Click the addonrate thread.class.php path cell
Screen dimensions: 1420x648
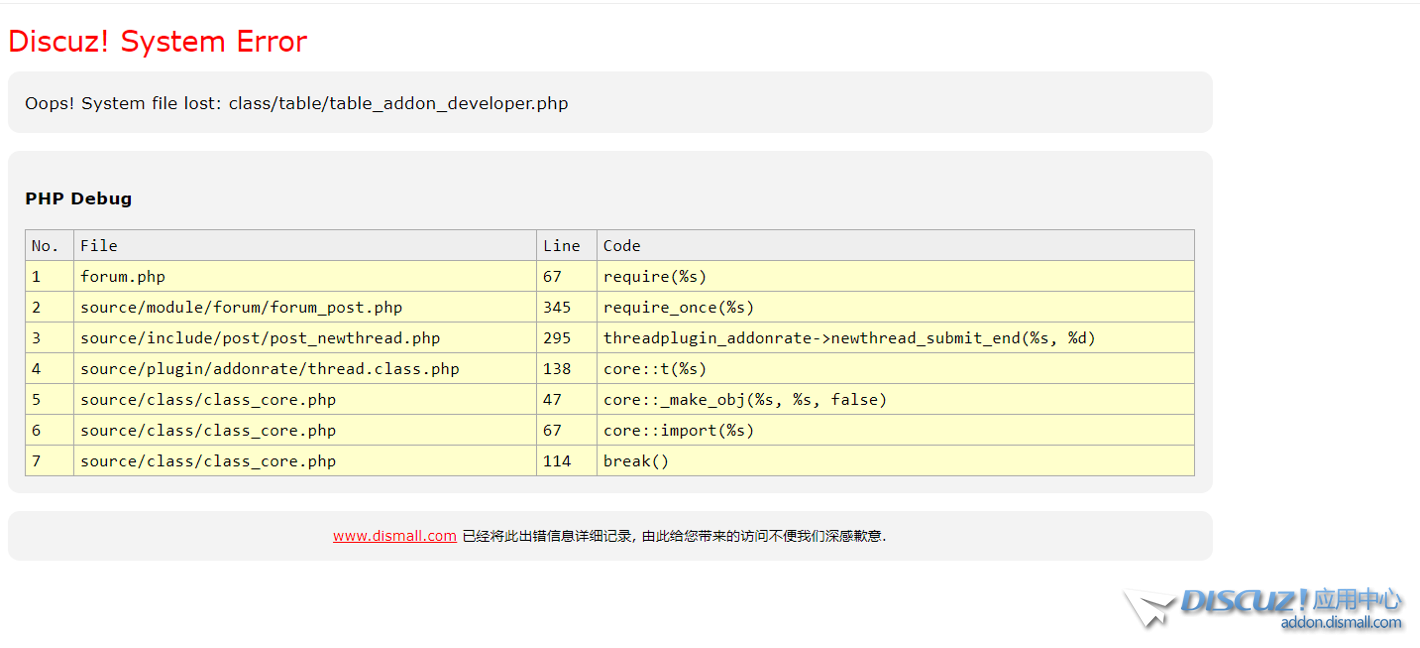pos(269,369)
